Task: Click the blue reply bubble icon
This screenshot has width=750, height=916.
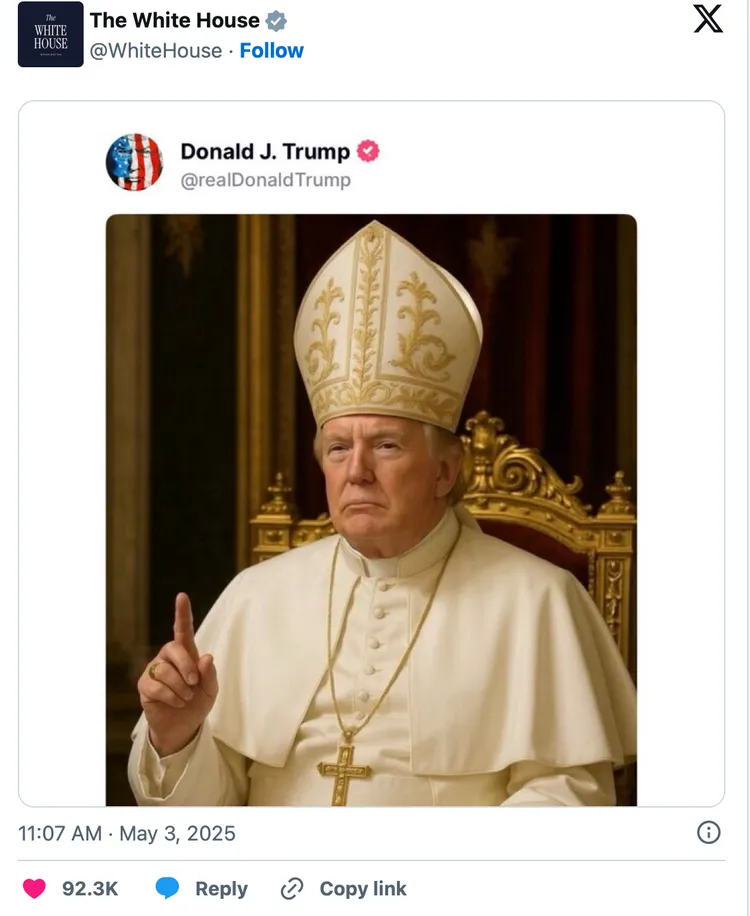Action: pyautogui.click(x=167, y=888)
